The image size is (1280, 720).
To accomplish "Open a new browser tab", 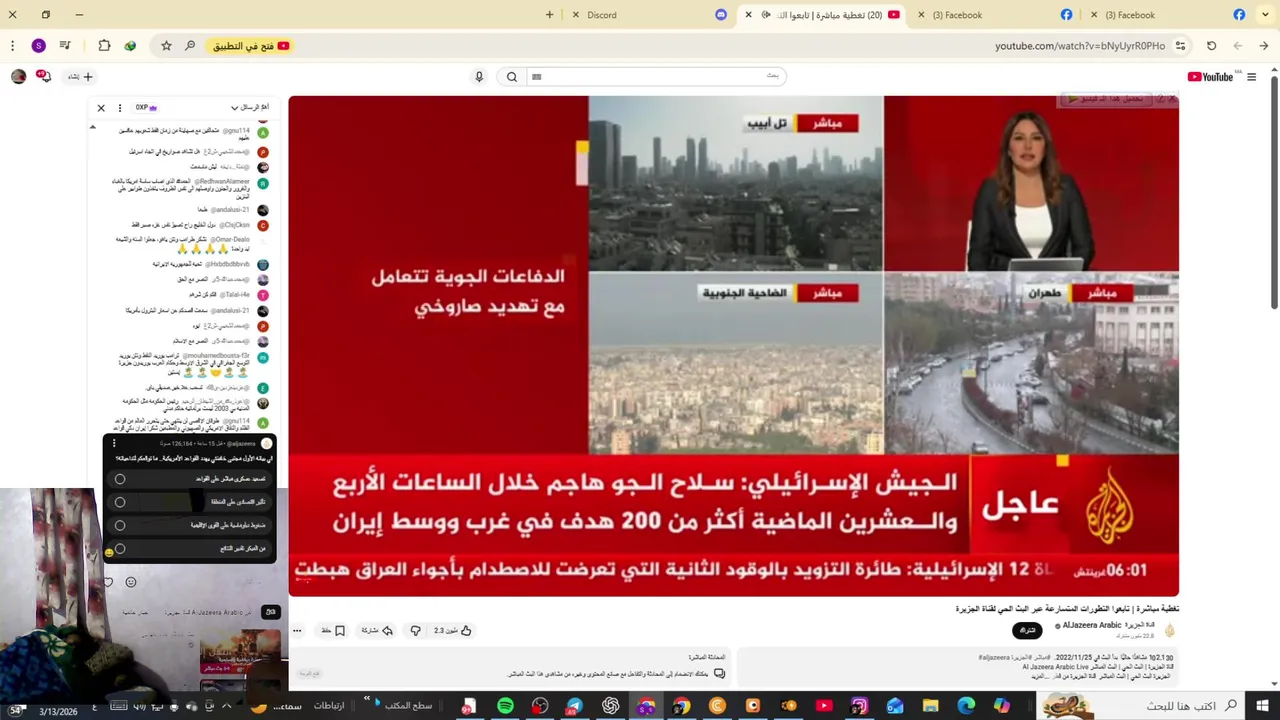I will pyautogui.click(x=549, y=15).
